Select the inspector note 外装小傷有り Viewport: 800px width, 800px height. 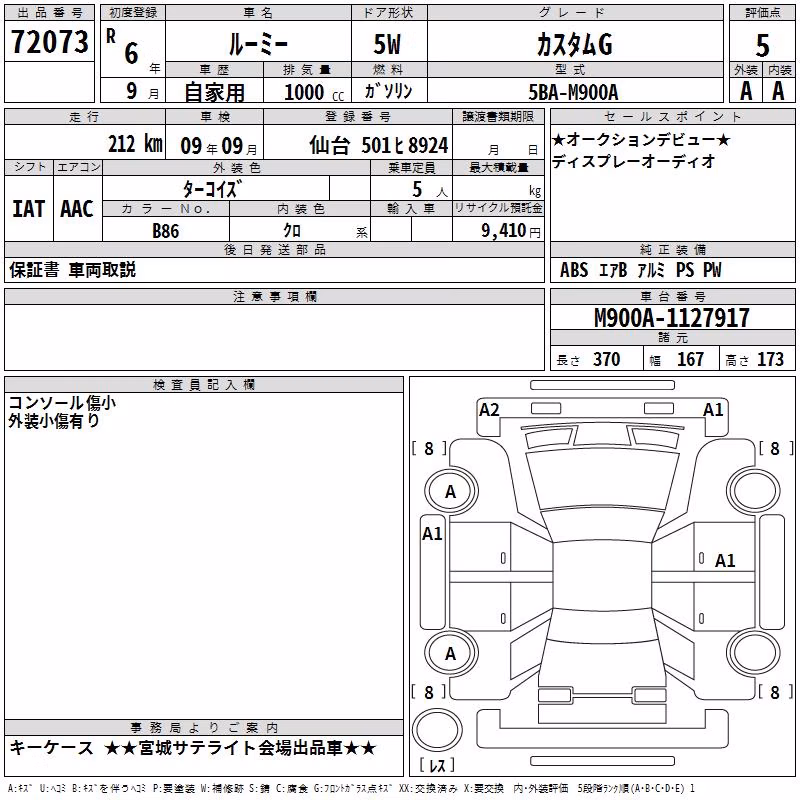point(54,421)
